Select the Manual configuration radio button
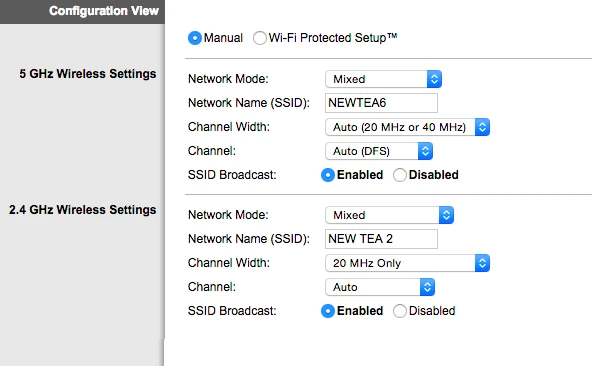The height and width of the screenshot is (366, 592). click(x=195, y=38)
